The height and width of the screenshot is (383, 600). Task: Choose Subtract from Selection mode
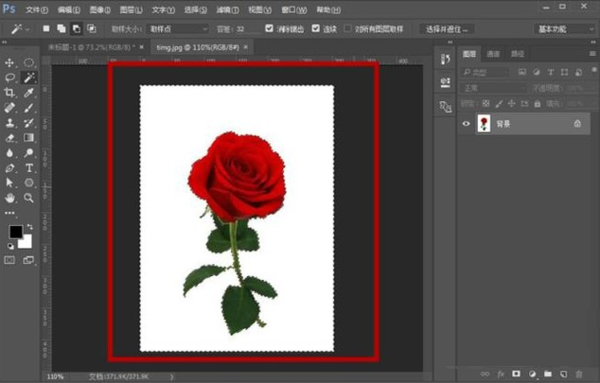pos(77,29)
